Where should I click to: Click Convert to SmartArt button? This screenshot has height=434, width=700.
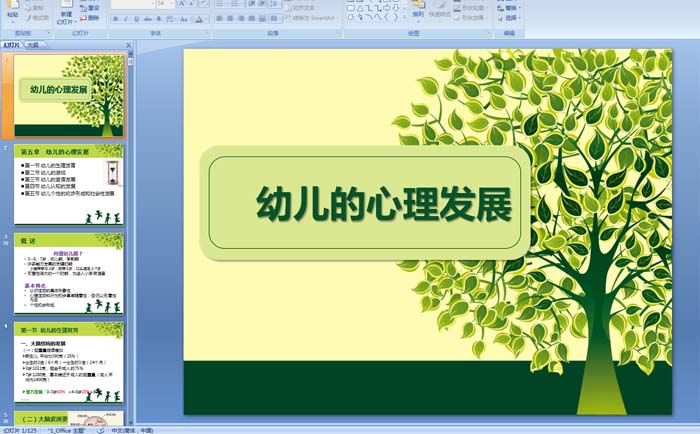pyautogui.click(x=310, y=18)
